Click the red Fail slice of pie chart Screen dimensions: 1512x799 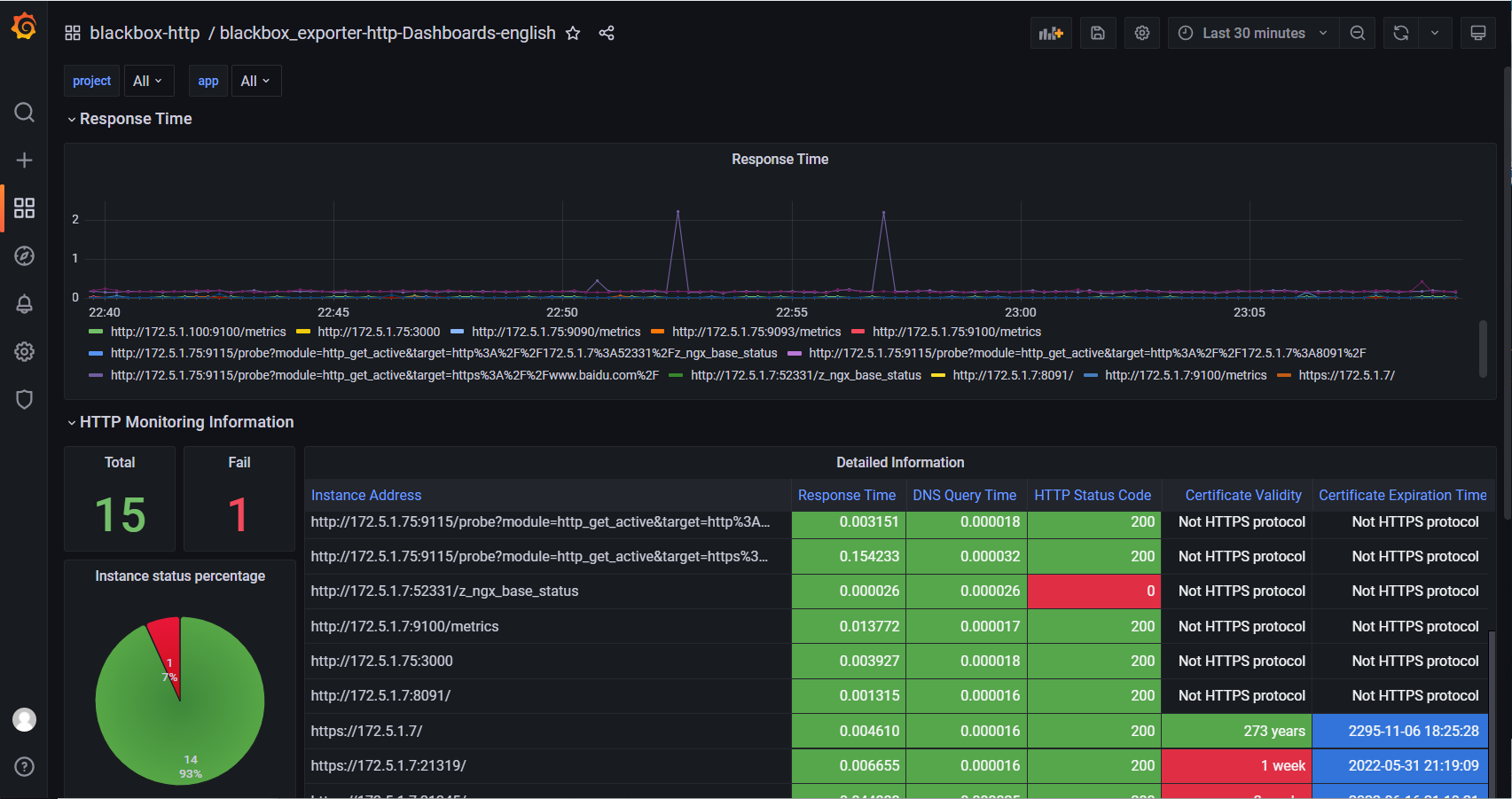(x=166, y=640)
